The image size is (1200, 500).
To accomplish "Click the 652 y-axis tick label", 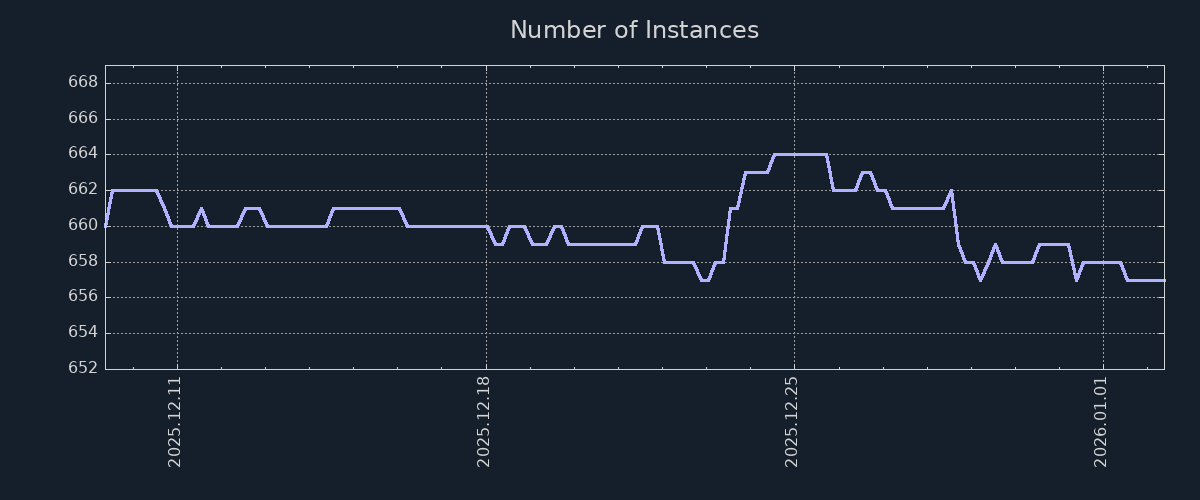I will pos(84,368).
